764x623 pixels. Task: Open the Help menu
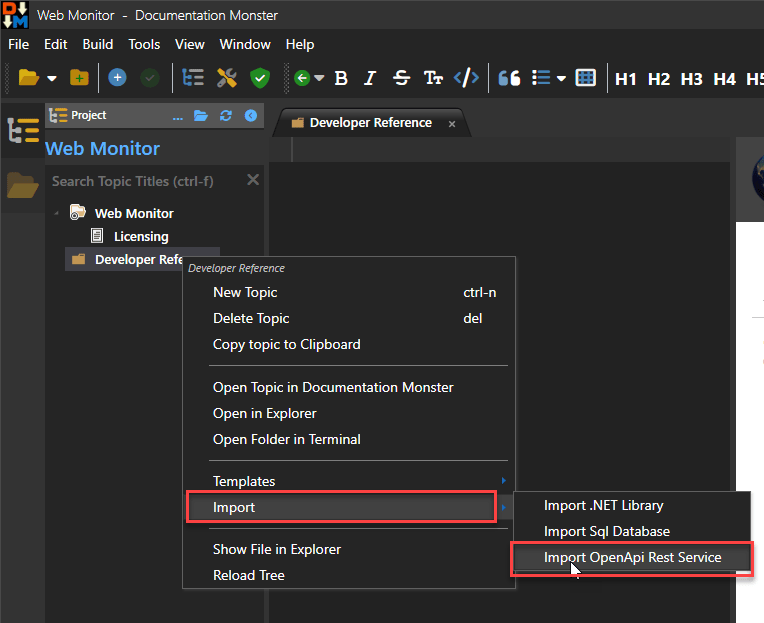[x=300, y=44]
